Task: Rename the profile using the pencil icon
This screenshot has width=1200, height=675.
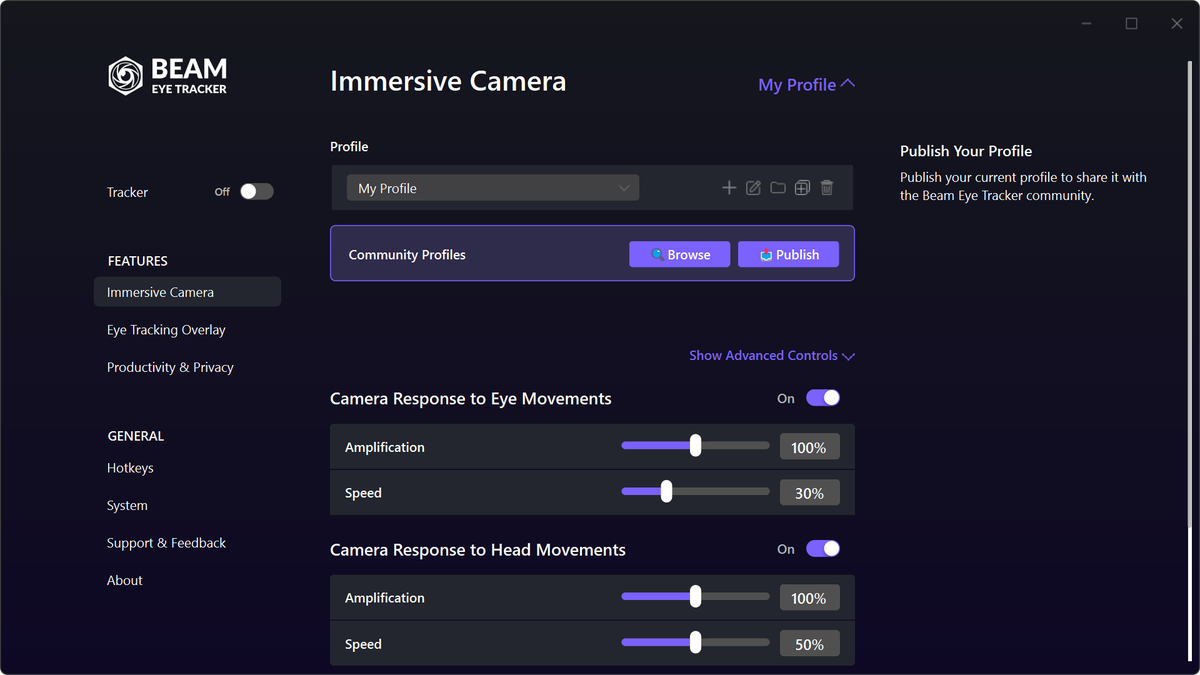Action: tap(753, 187)
